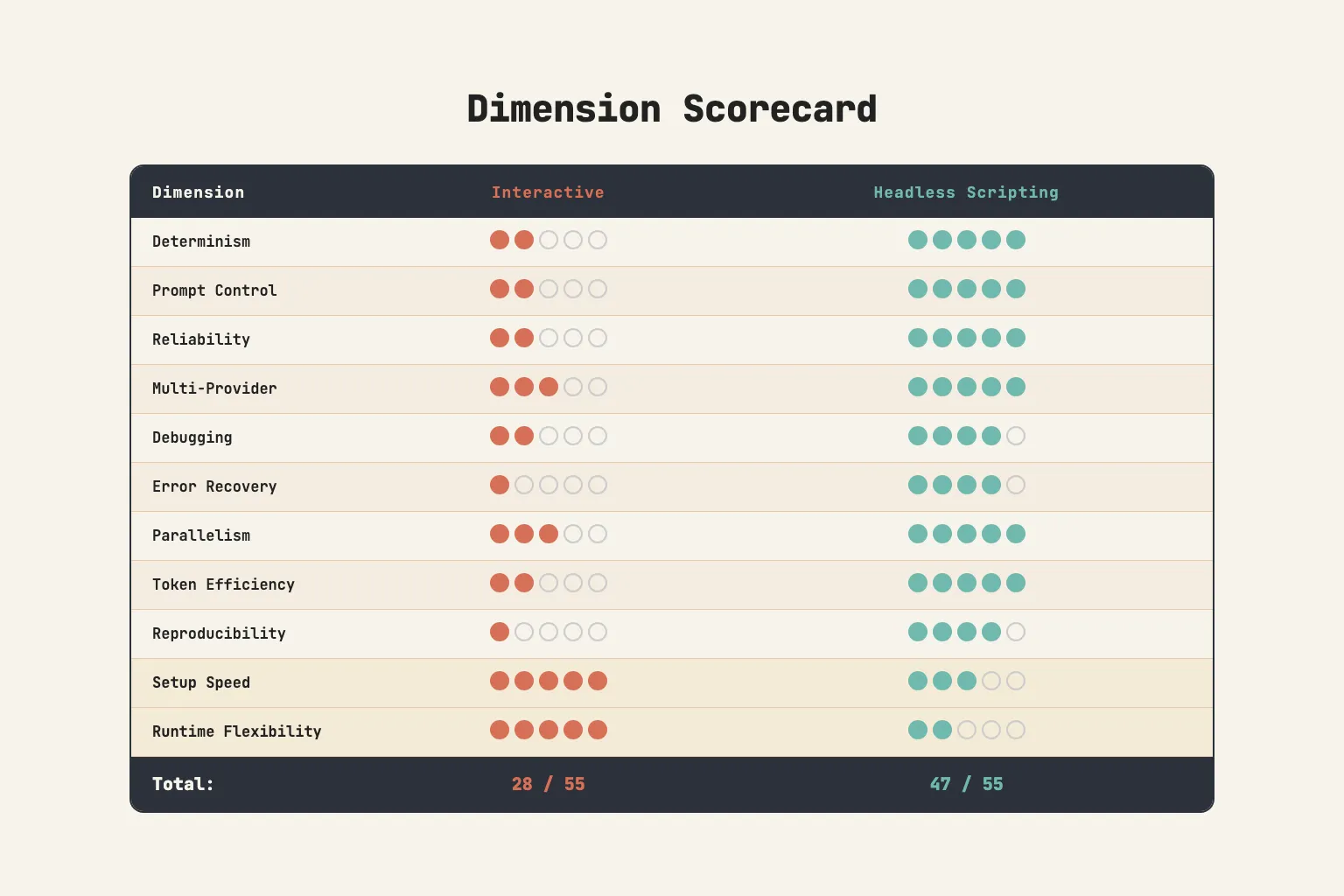
Task: Select the third empty dot in Setup Speed Headless
Action: point(966,681)
